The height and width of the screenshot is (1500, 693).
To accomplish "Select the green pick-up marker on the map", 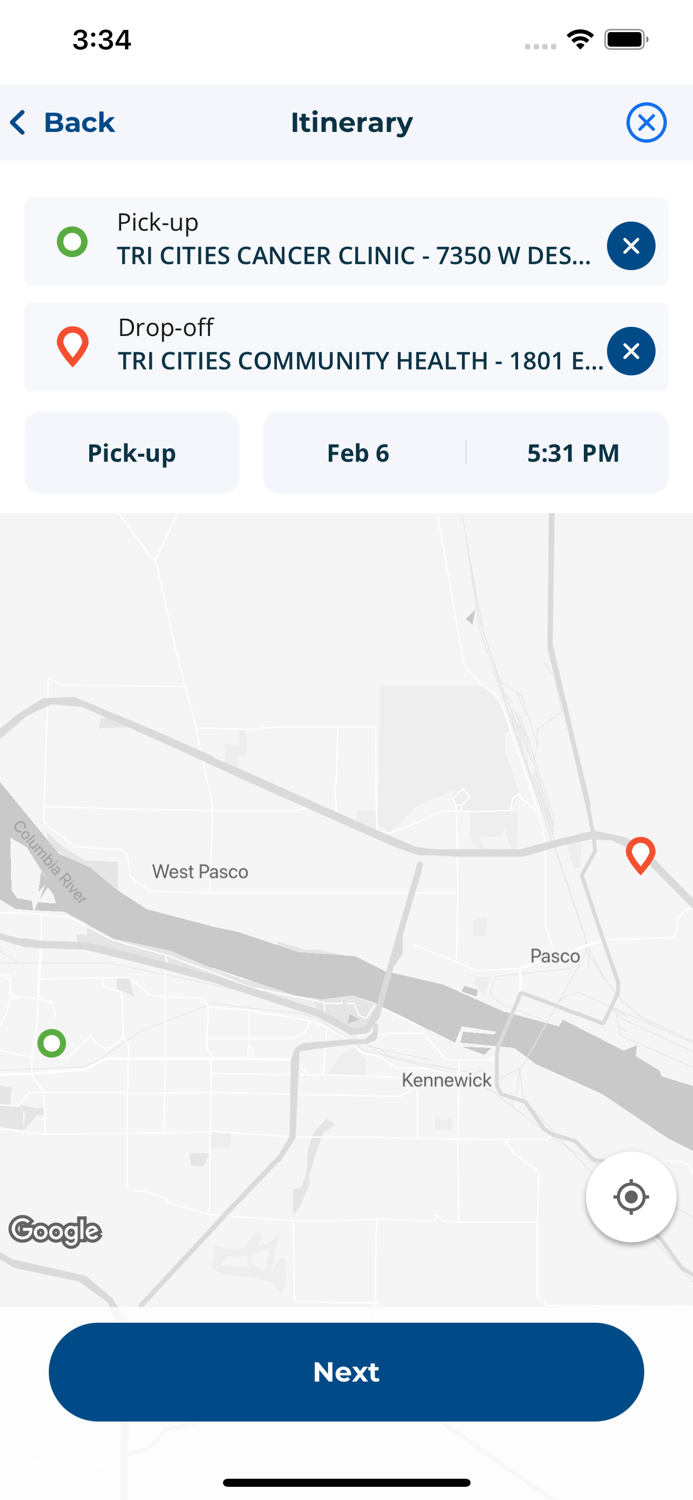I will coord(52,1043).
